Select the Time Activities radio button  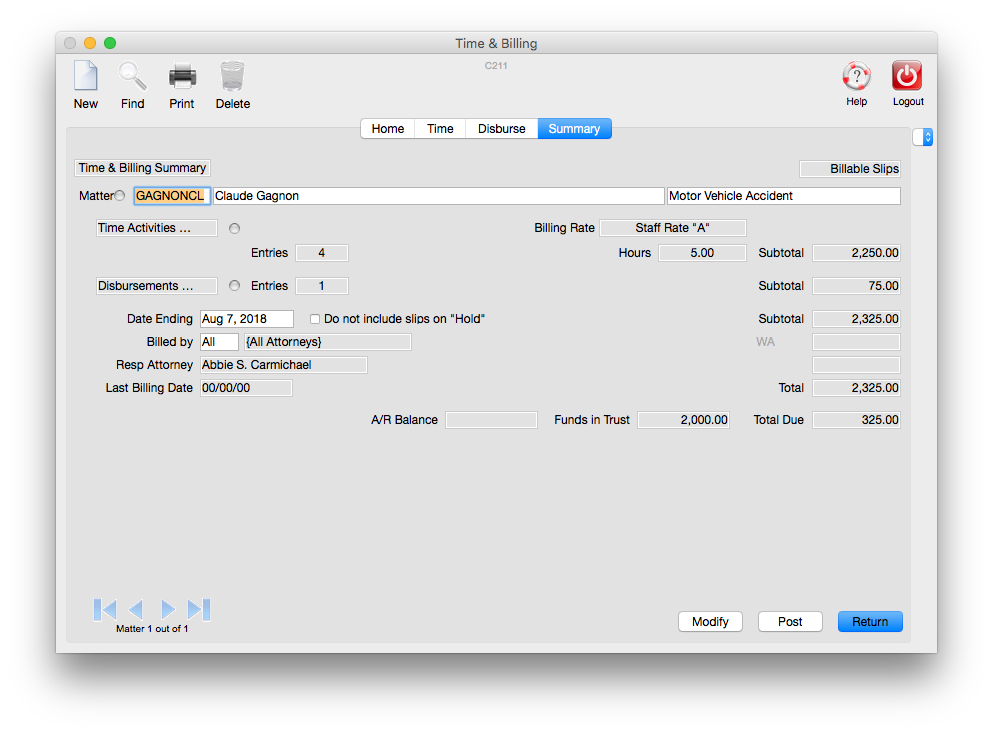click(x=235, y=228)
